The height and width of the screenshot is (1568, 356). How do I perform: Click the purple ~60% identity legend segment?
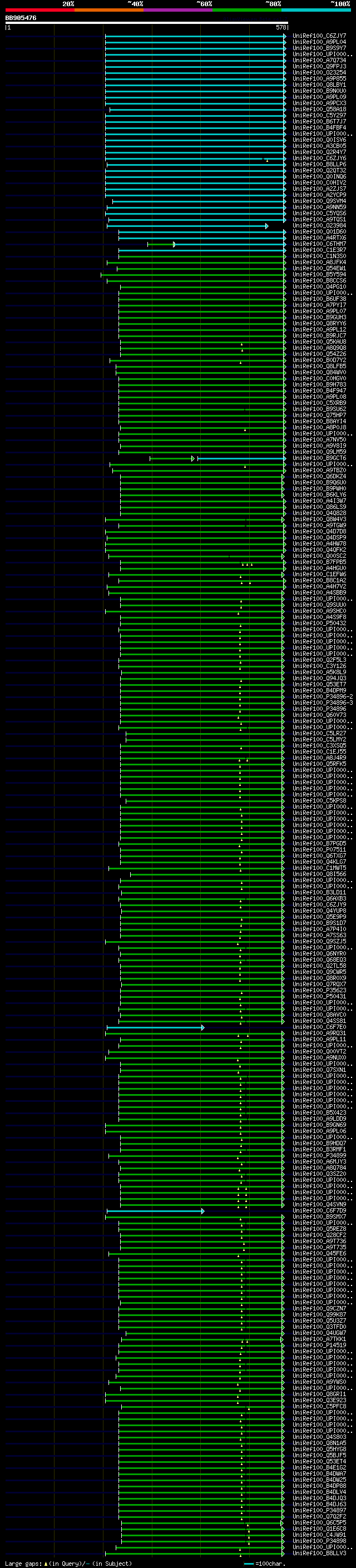click(x=179, y=10)
